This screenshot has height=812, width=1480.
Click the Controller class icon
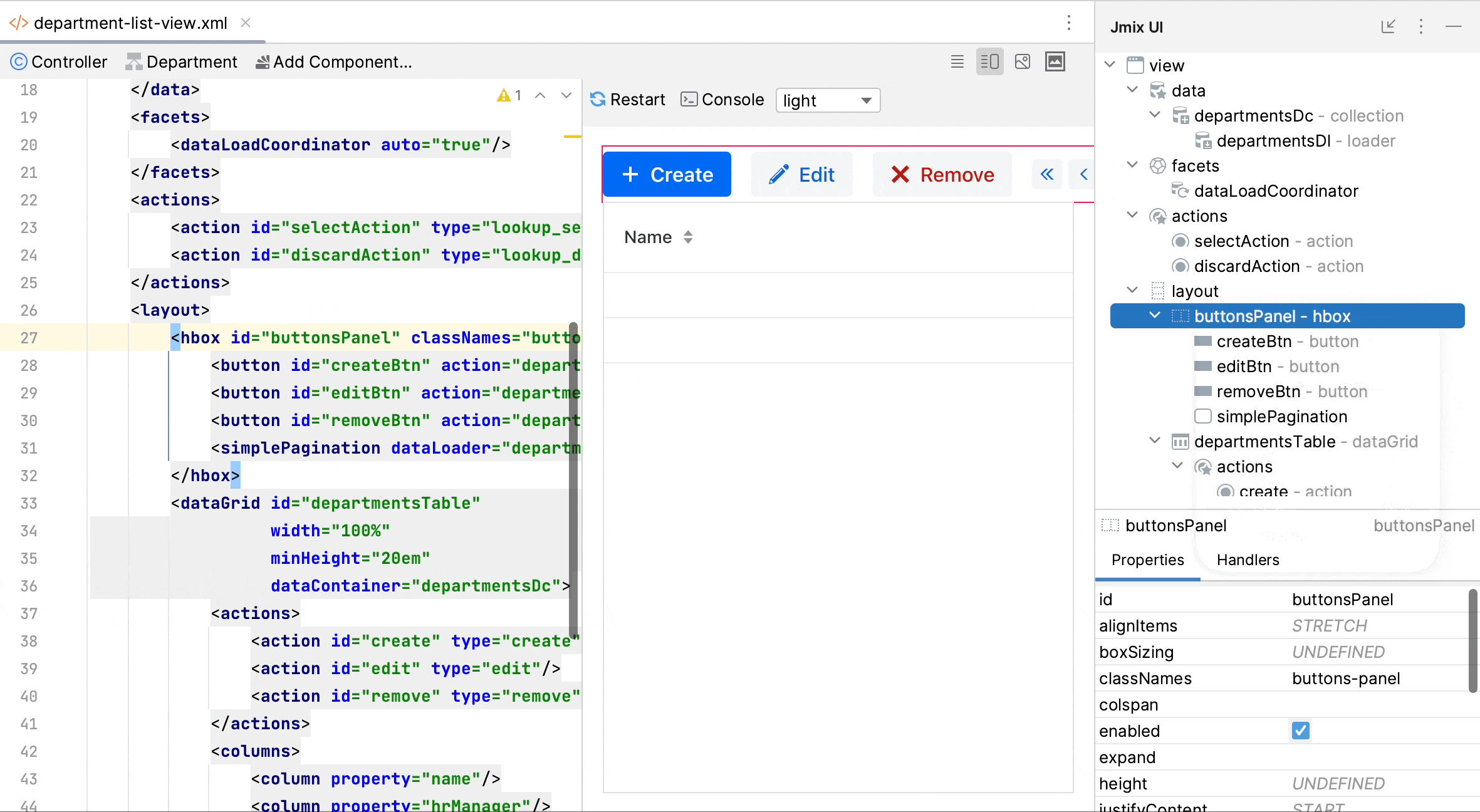click(x=19, y=62)
